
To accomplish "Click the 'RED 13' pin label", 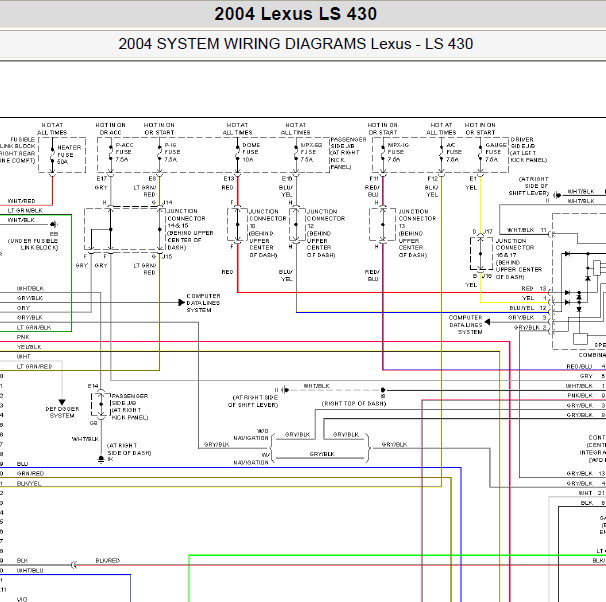I will click(x=533, y=288).
